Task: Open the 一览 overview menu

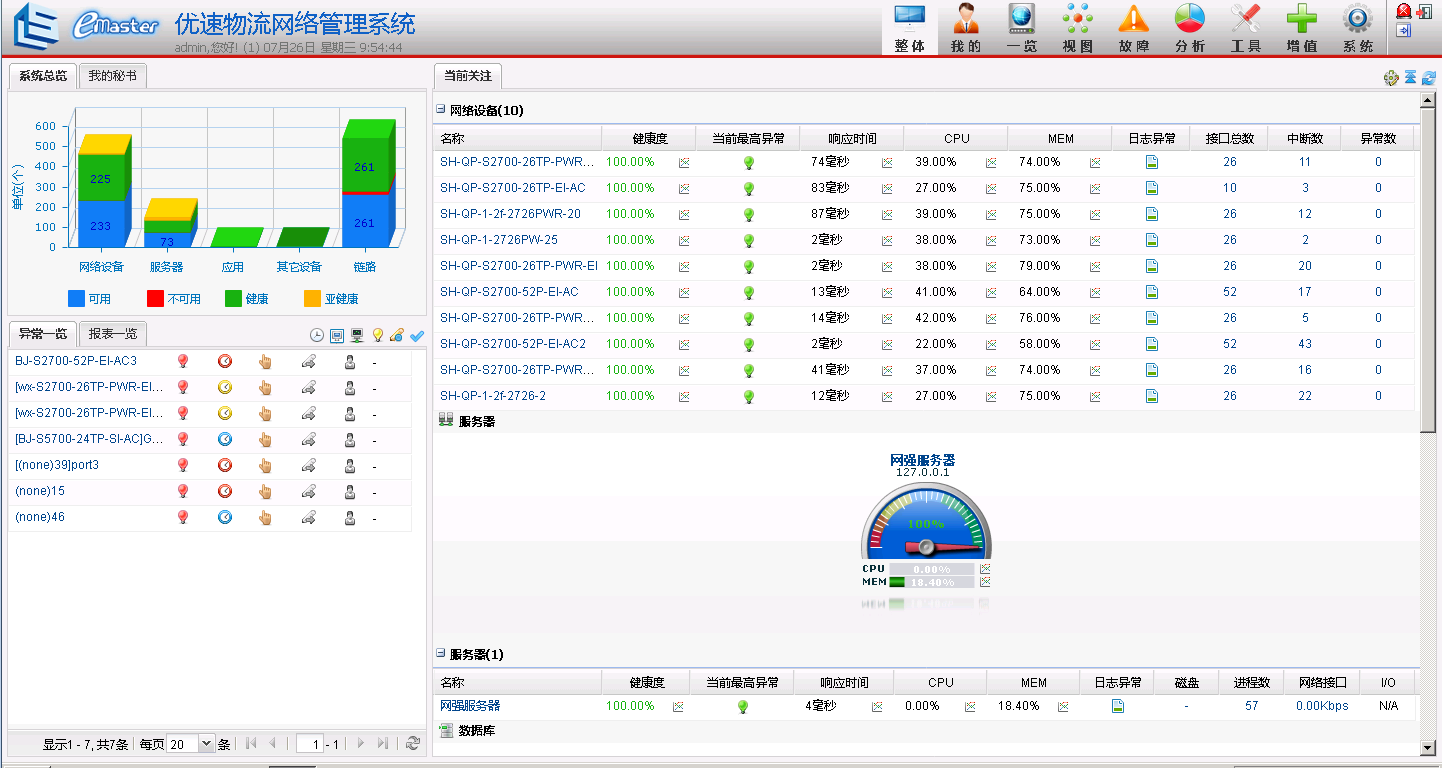Action: pyautogui.click(x=1021, y=28)
